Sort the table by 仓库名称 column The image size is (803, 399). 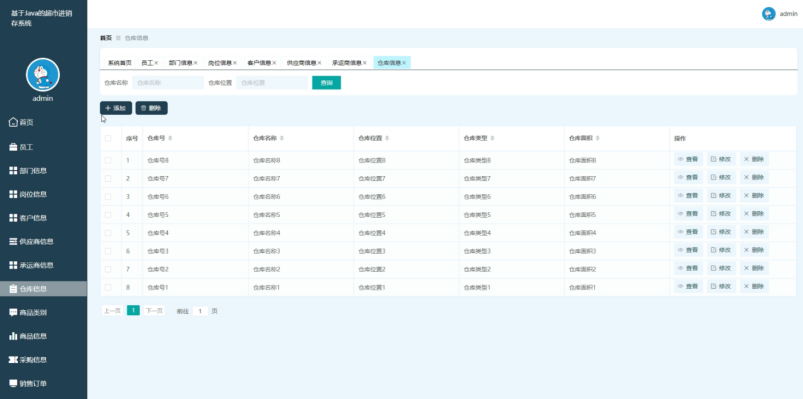pyautogui.click(x=282, y=138)
